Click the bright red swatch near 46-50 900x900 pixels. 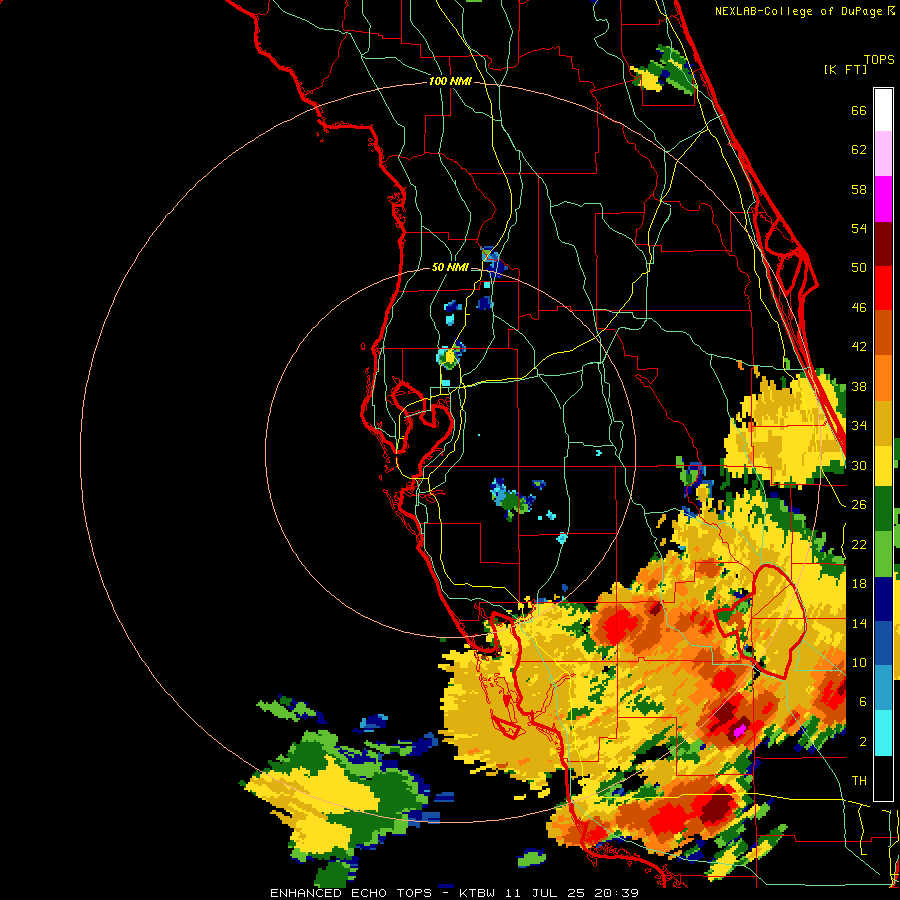tap(883, 288)
